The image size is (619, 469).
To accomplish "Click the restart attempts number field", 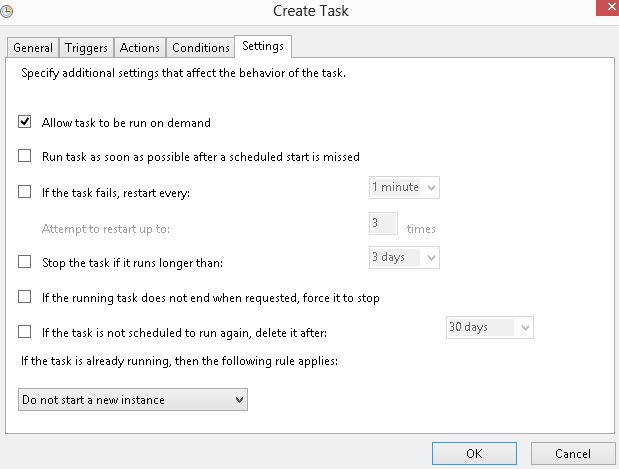I will [384, 223].
